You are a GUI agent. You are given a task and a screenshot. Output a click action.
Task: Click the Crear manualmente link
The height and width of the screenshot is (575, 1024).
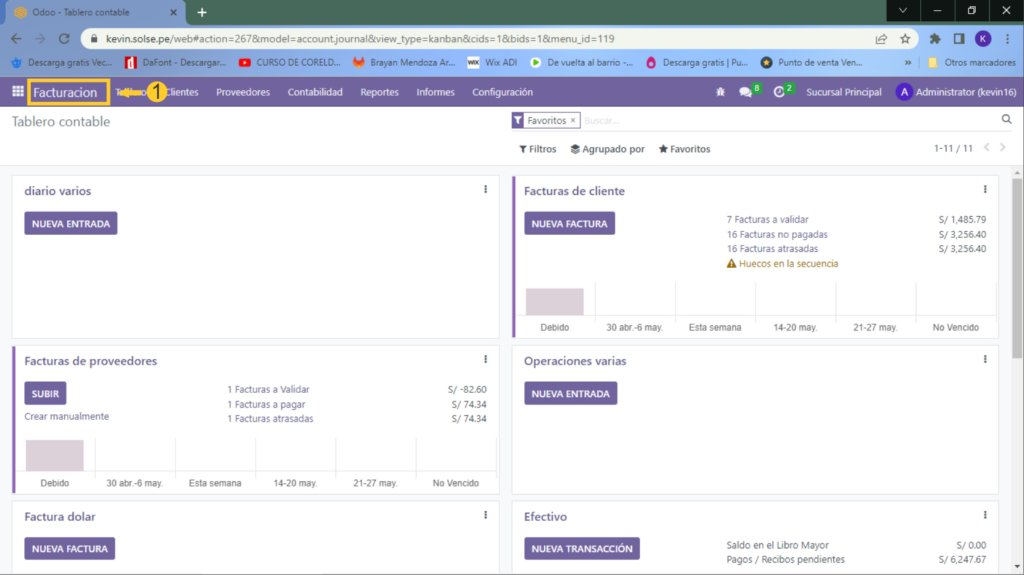coord(67,416)
